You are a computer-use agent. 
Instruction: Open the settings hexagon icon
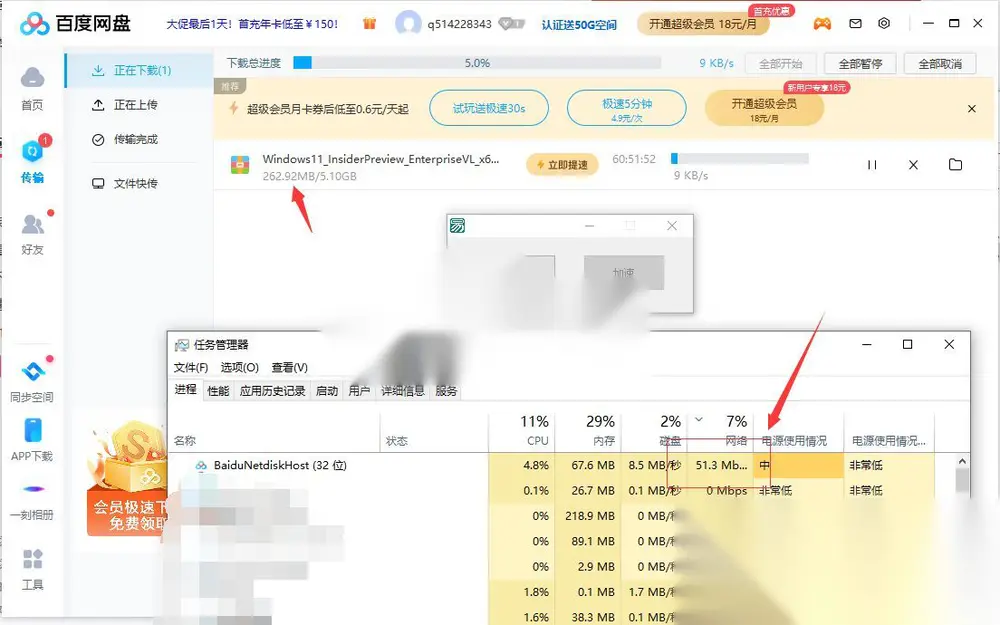point(884,24)
